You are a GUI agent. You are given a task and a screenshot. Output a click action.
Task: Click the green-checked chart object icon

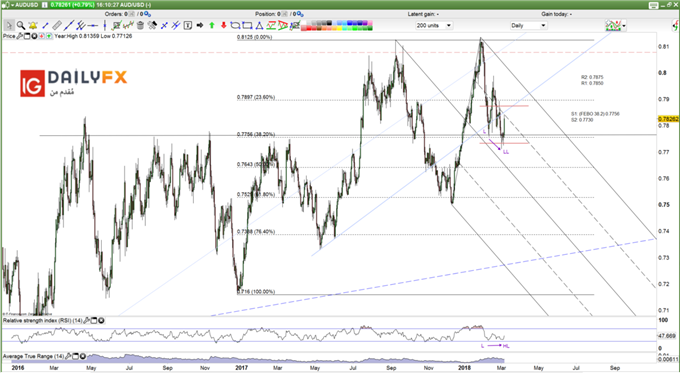(116, 26)
